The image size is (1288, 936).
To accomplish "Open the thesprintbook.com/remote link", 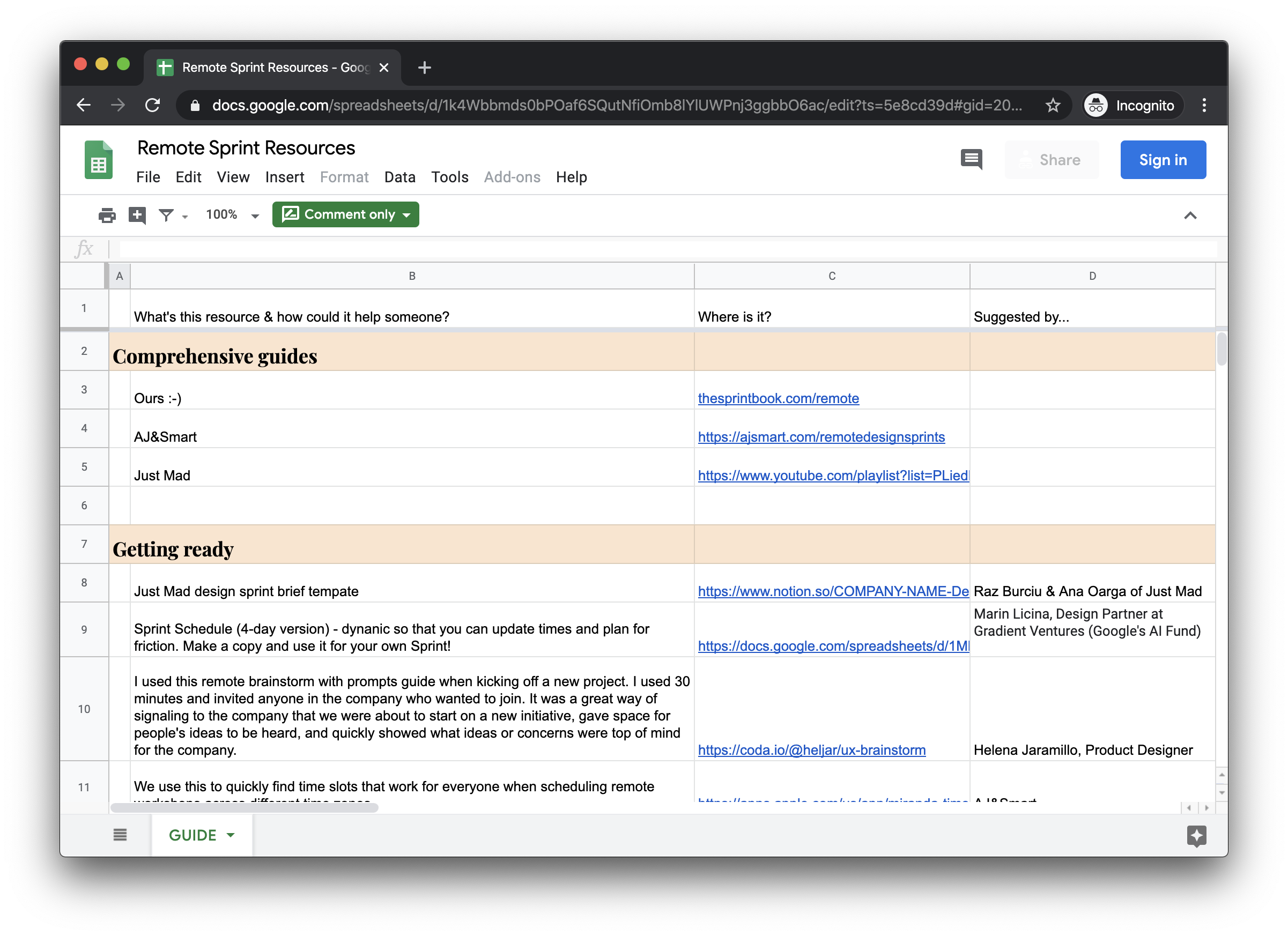I will click(778, 398).
